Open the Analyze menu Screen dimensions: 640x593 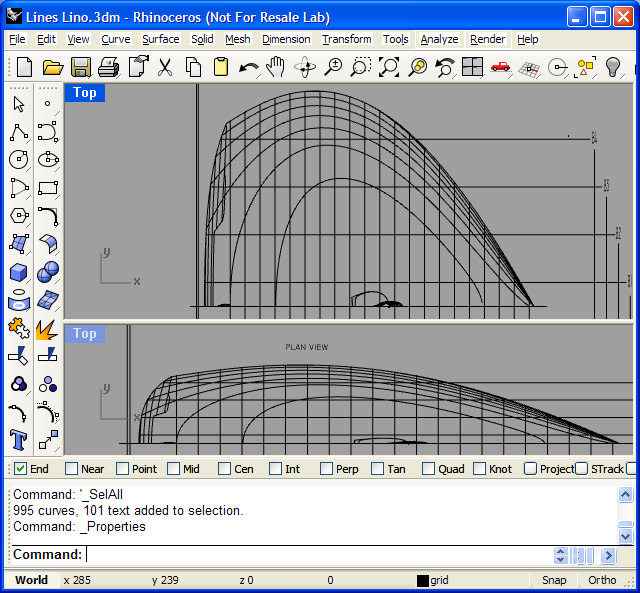coord(439,39)
